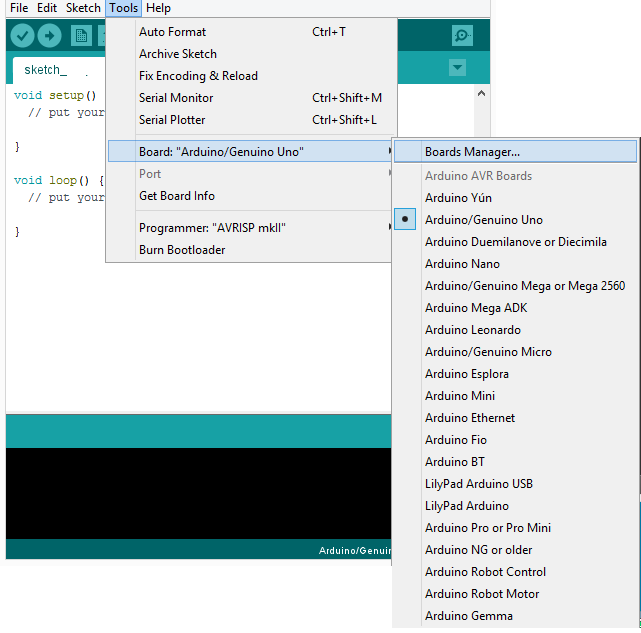Select Arduino Yún board
The width and height of the screenshot is (641, 633).
(x=515, y=198)
